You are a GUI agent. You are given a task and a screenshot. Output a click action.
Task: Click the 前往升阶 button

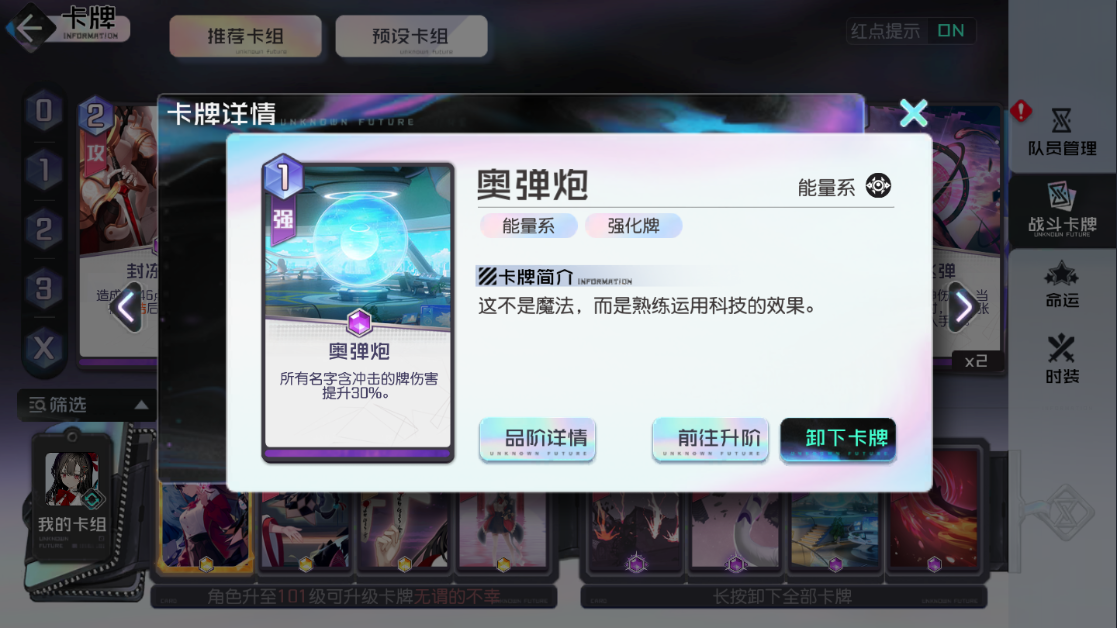710,439
